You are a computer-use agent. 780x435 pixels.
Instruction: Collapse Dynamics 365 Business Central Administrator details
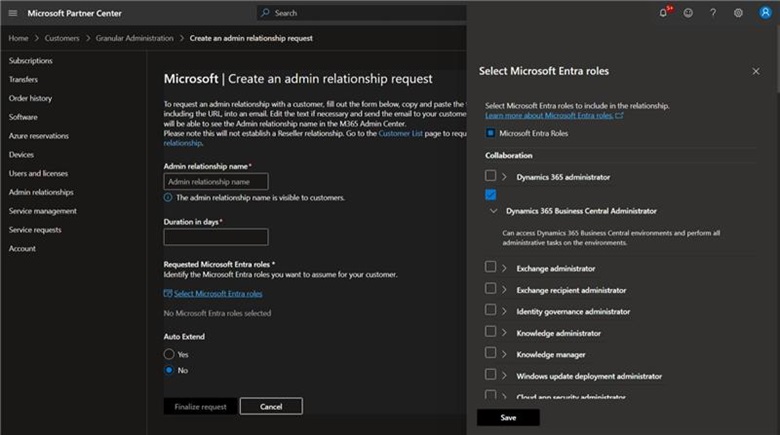493,211
